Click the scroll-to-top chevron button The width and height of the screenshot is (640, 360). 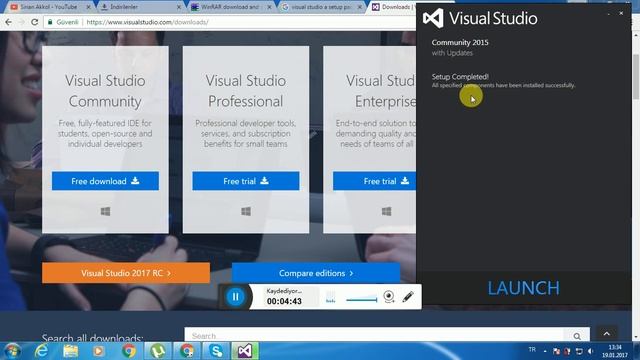click(607, 333)
